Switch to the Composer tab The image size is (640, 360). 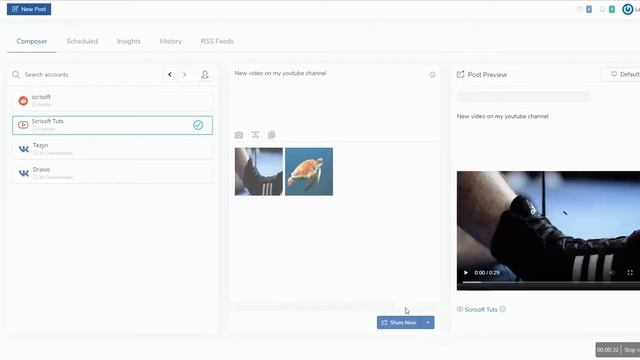(31, 41)
